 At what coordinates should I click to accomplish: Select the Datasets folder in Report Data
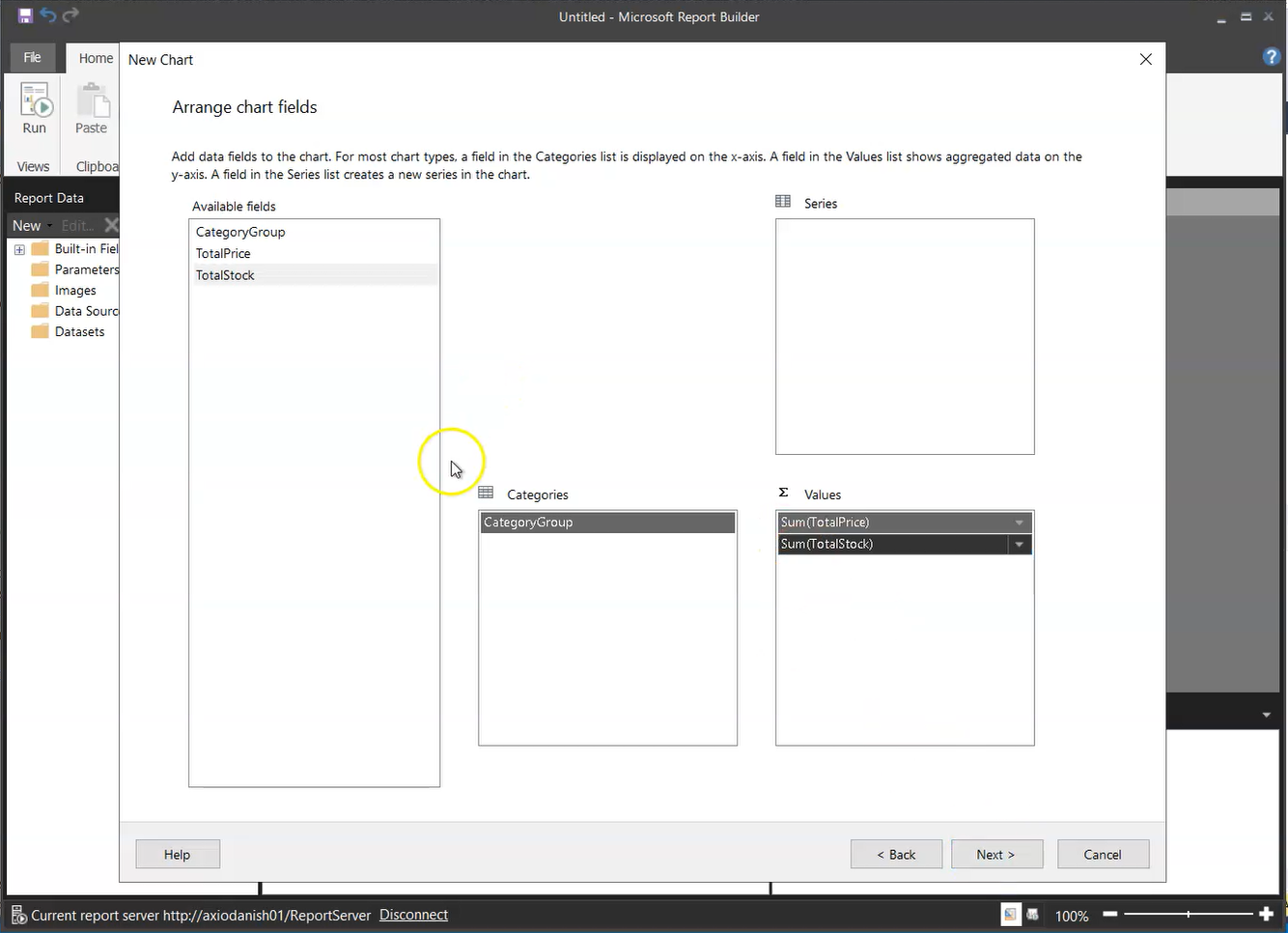(x=79, y=332)
